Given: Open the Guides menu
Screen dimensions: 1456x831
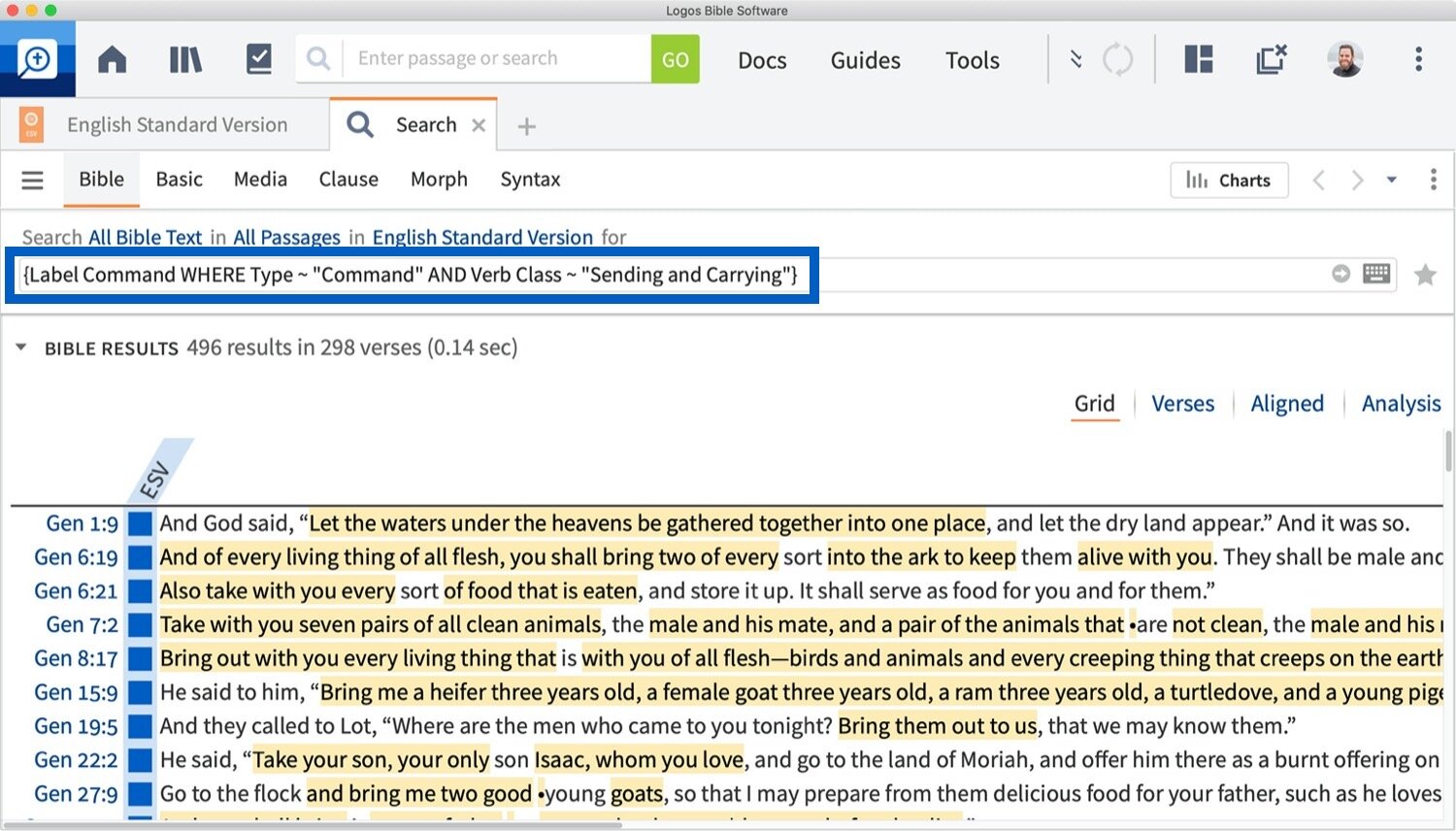Looking at the screenshot, I should (x=865, y=60).
